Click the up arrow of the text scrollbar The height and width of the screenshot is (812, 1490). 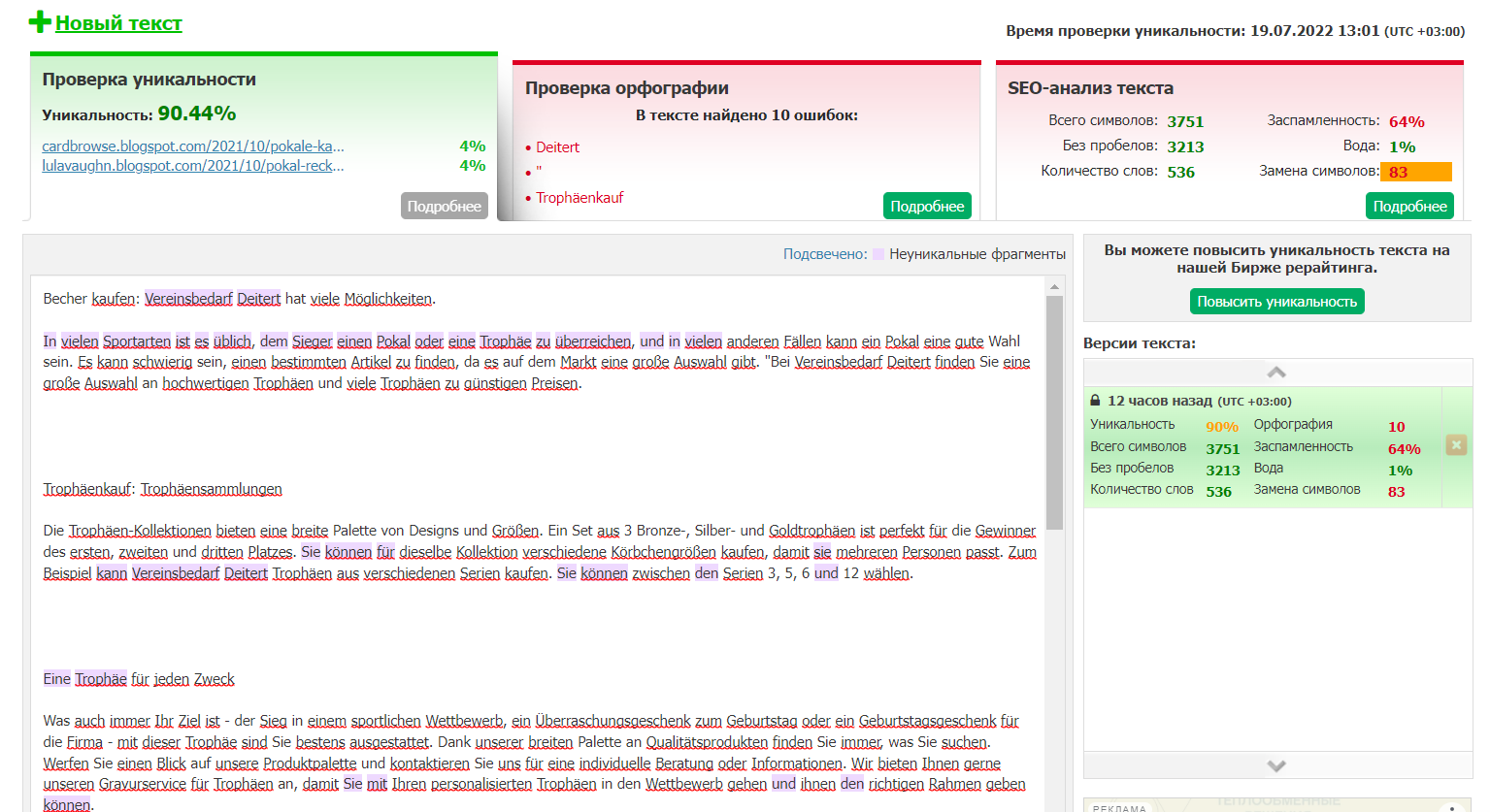1054,286
